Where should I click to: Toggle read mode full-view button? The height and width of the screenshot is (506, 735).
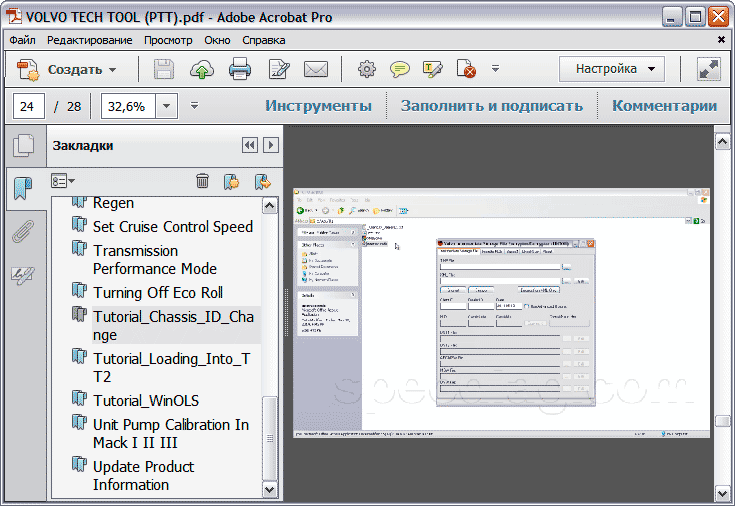[x=709, y=69]
